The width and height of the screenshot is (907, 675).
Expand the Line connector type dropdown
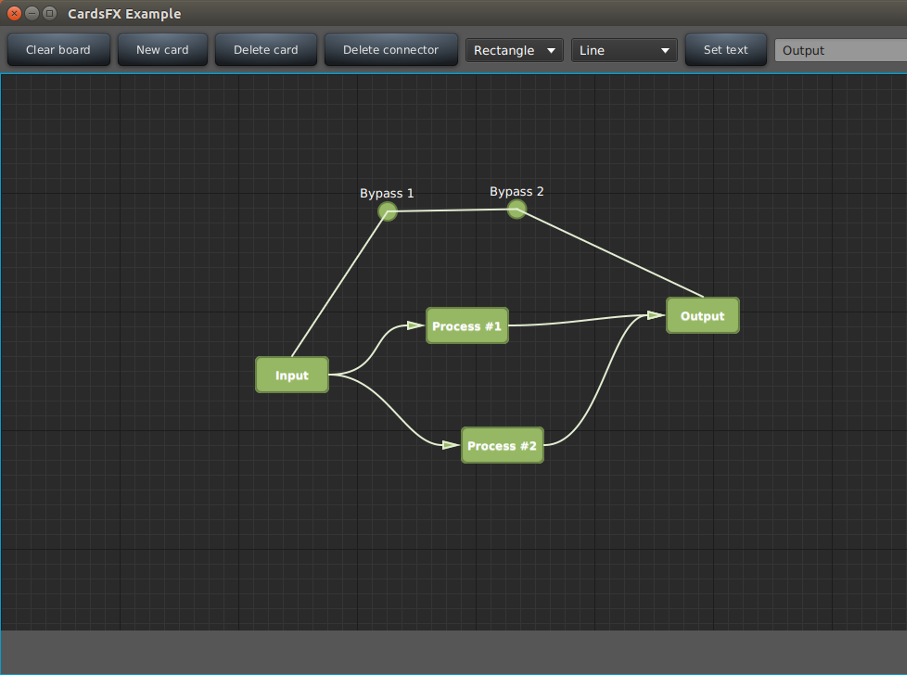[x=624, y=50]
